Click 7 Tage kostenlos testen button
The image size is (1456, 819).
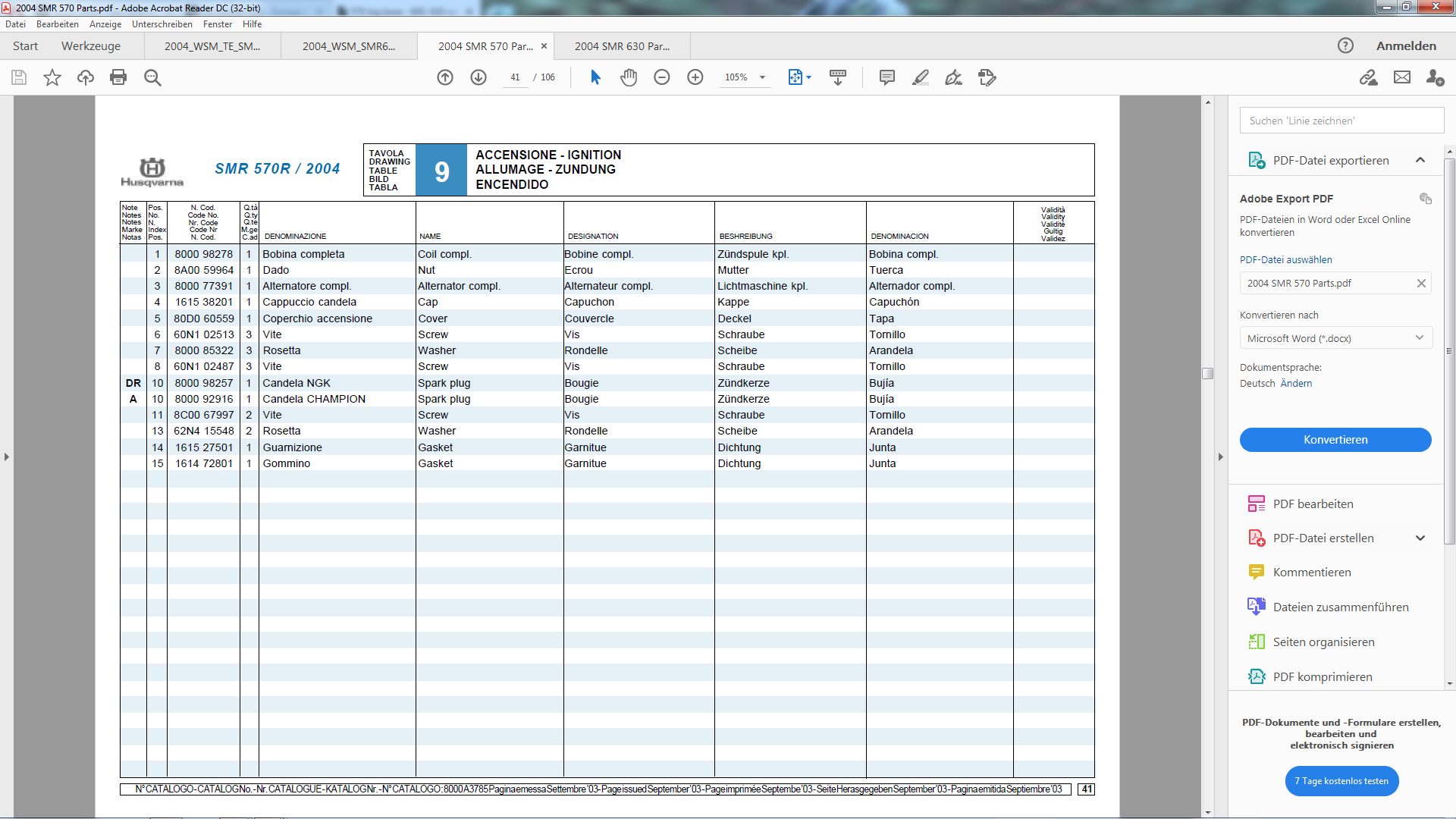[x=1341, y=781]
